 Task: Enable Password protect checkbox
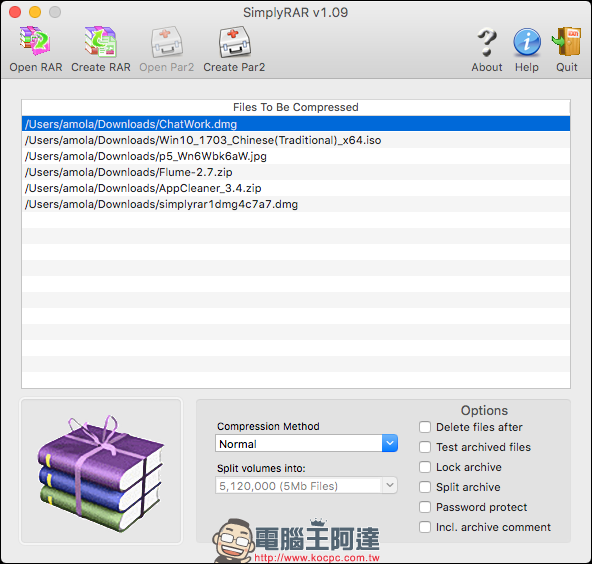point(425,507)
